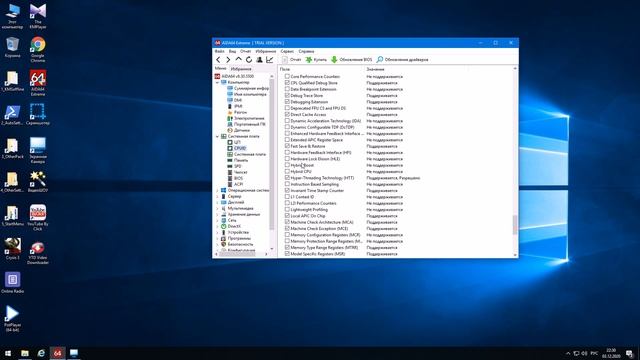The height and width of the screenshot is (360, 640).
Task: Select the Разгон tree item
Action: point(237,112)
